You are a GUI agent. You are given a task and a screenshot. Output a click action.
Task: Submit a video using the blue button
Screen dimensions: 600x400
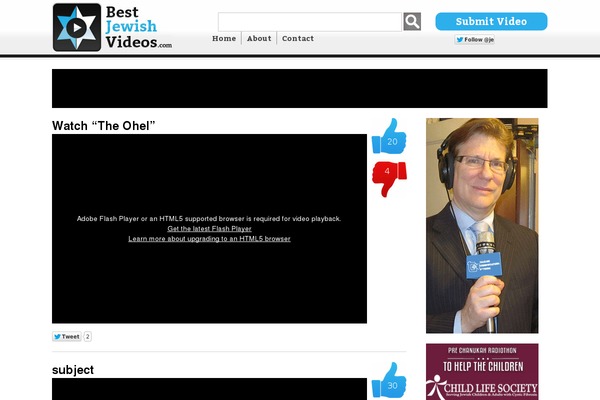click(491, 21)
